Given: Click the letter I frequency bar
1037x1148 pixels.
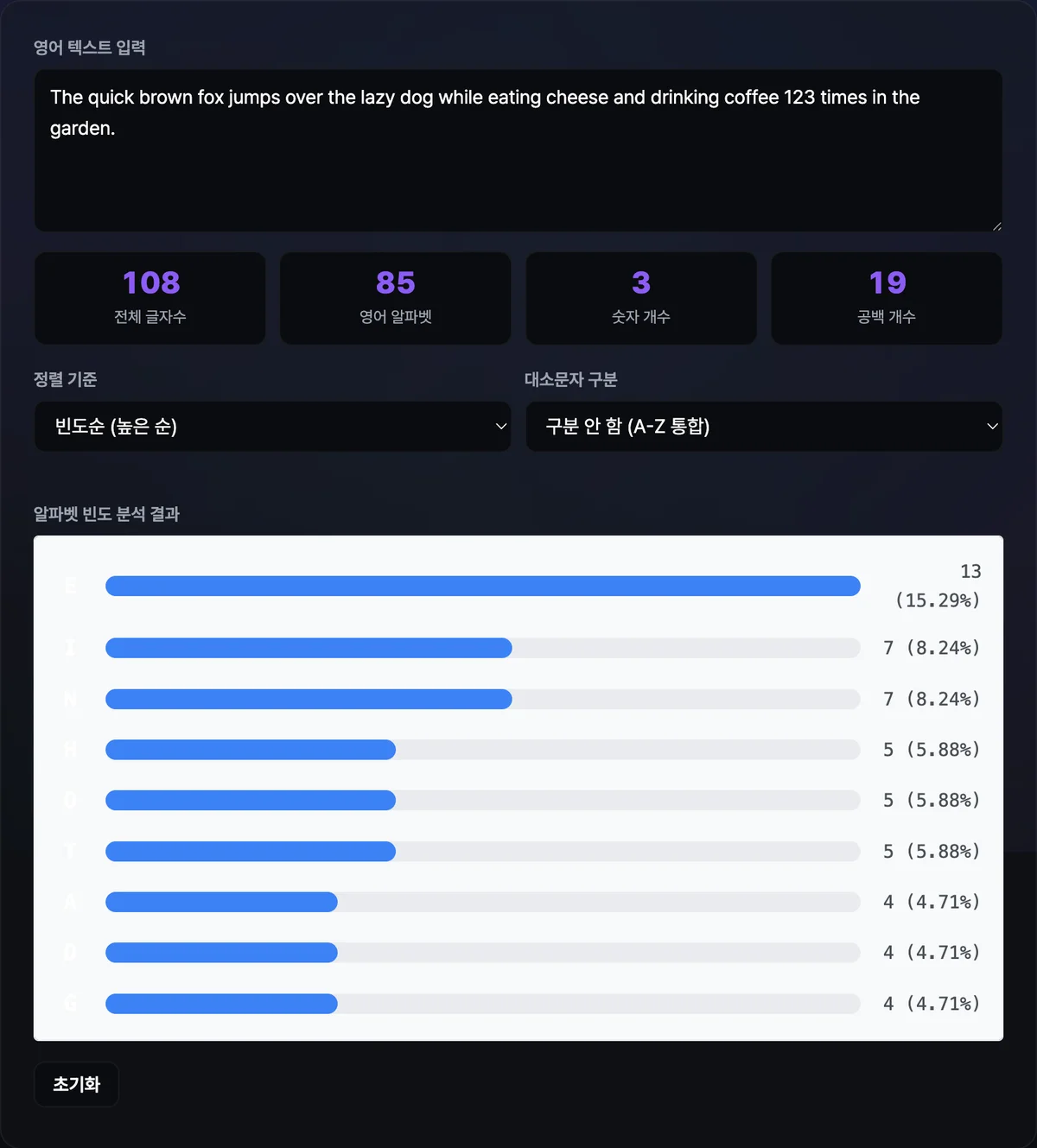Looking at the screenshot, I should point(482,648).
